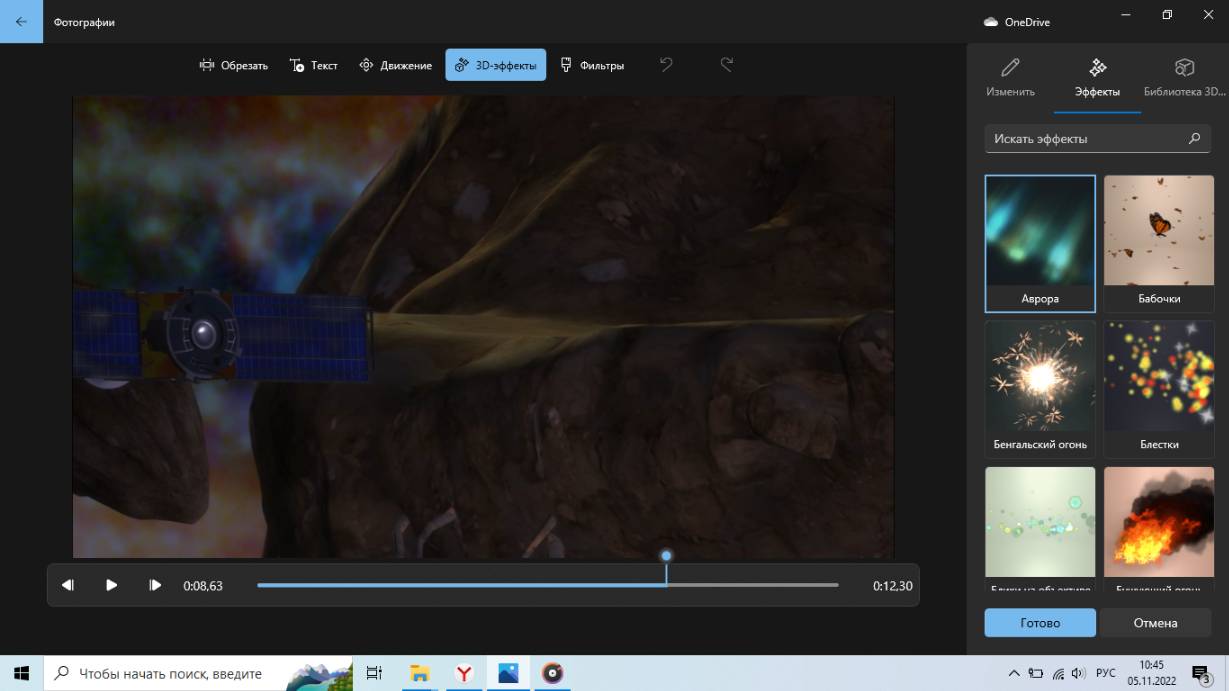Image resolution: width=1229 pixels, height=691 pixels.
Task: Open the Фильтры filters tool
Action: coord(592,65)
